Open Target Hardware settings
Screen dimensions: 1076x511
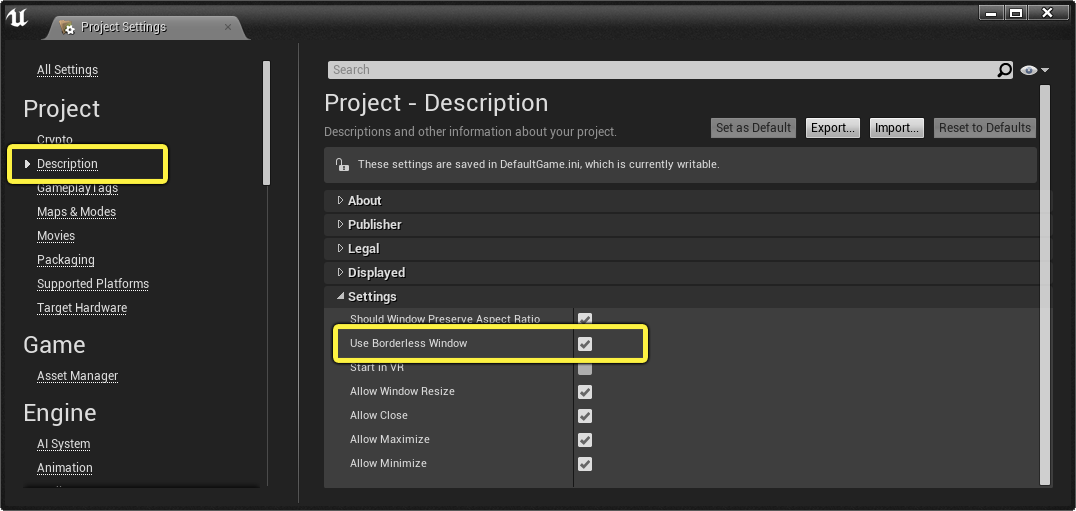coord(82,308)
